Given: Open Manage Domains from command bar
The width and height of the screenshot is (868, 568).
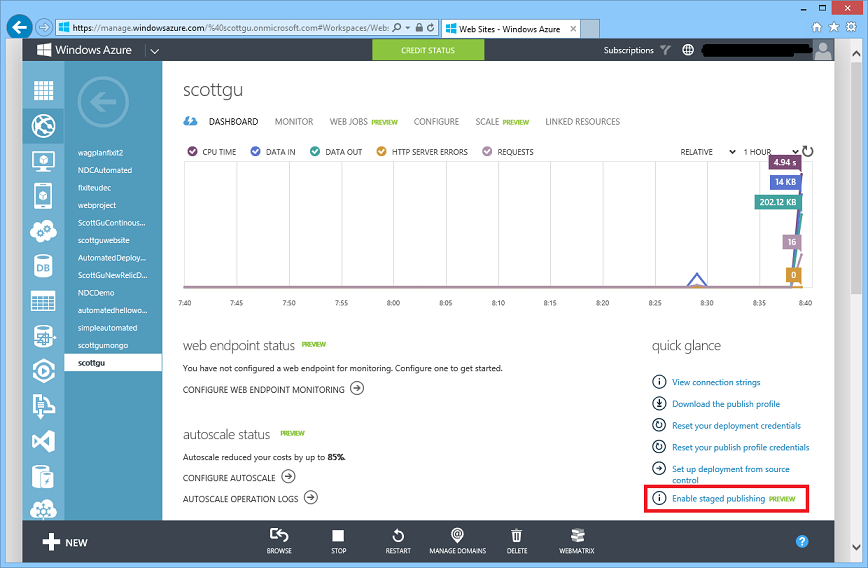Looking at the screenshot, I should [457, 537].
